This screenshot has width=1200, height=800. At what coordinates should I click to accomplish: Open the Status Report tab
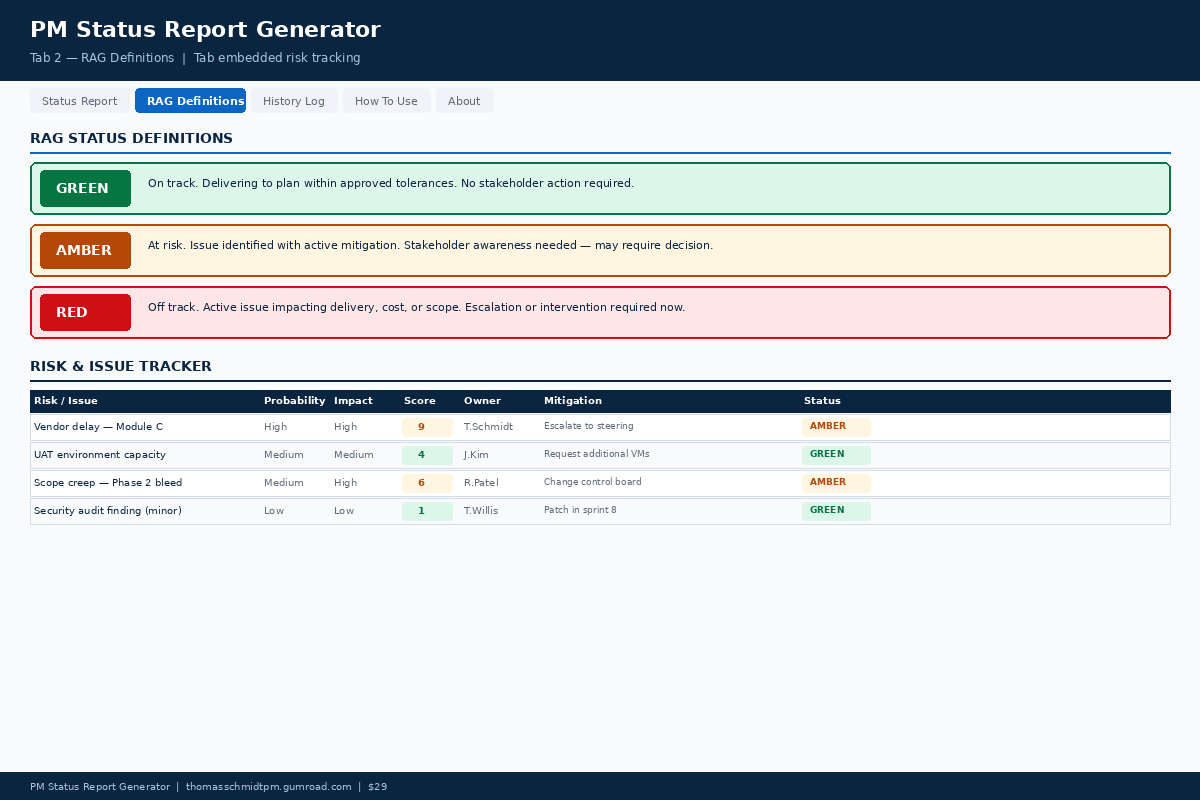coord(80,101)
